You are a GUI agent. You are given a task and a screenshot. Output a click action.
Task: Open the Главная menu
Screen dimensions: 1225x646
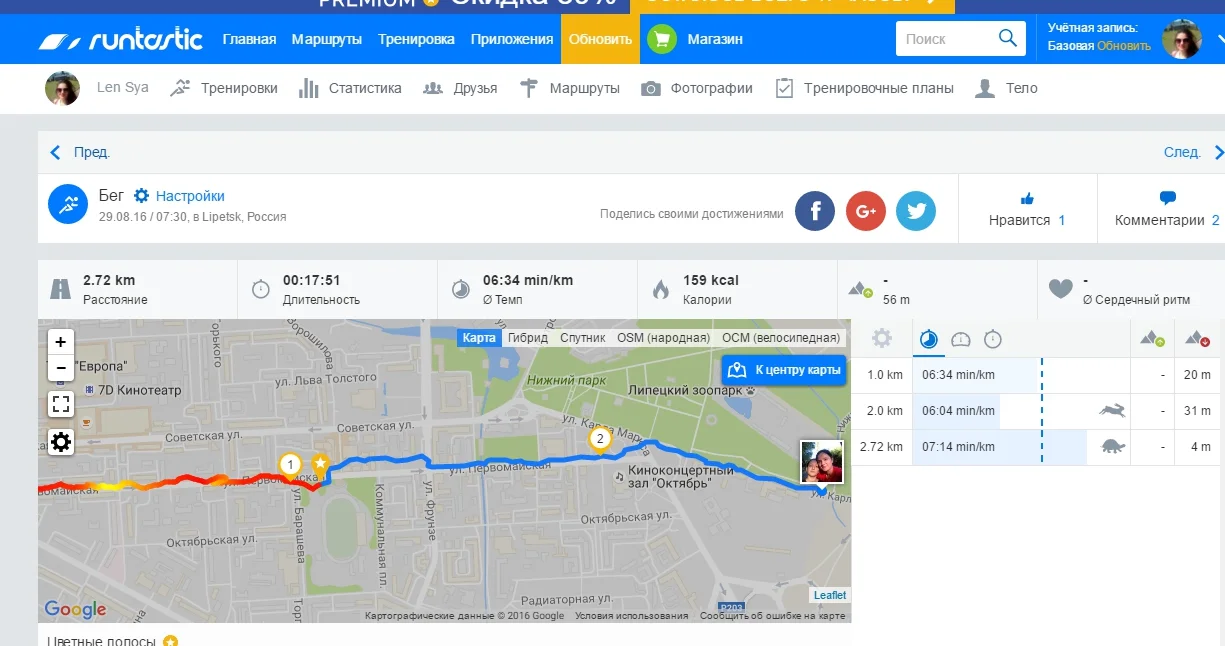[249, 40]
